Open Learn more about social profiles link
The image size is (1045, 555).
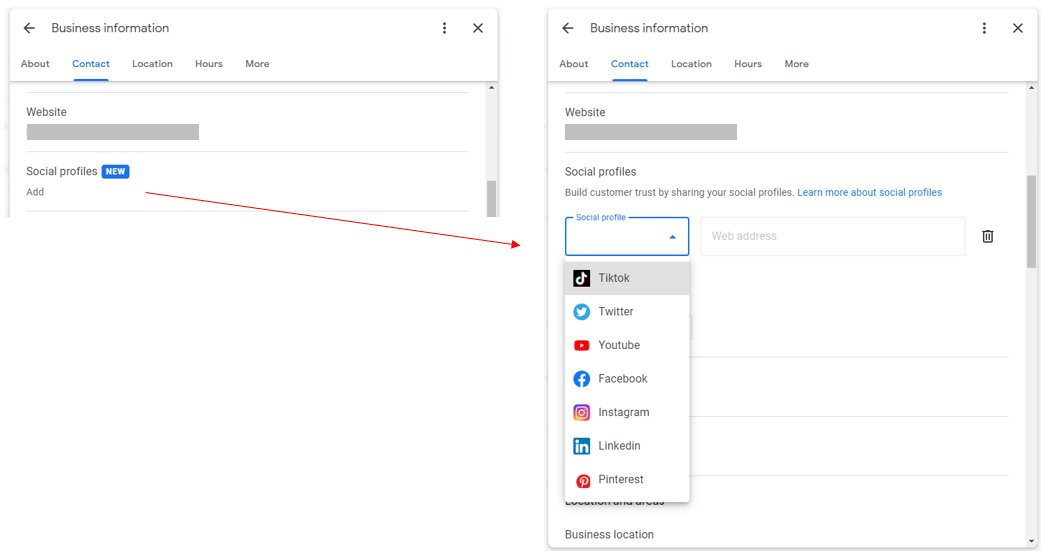tap(869, 193)
